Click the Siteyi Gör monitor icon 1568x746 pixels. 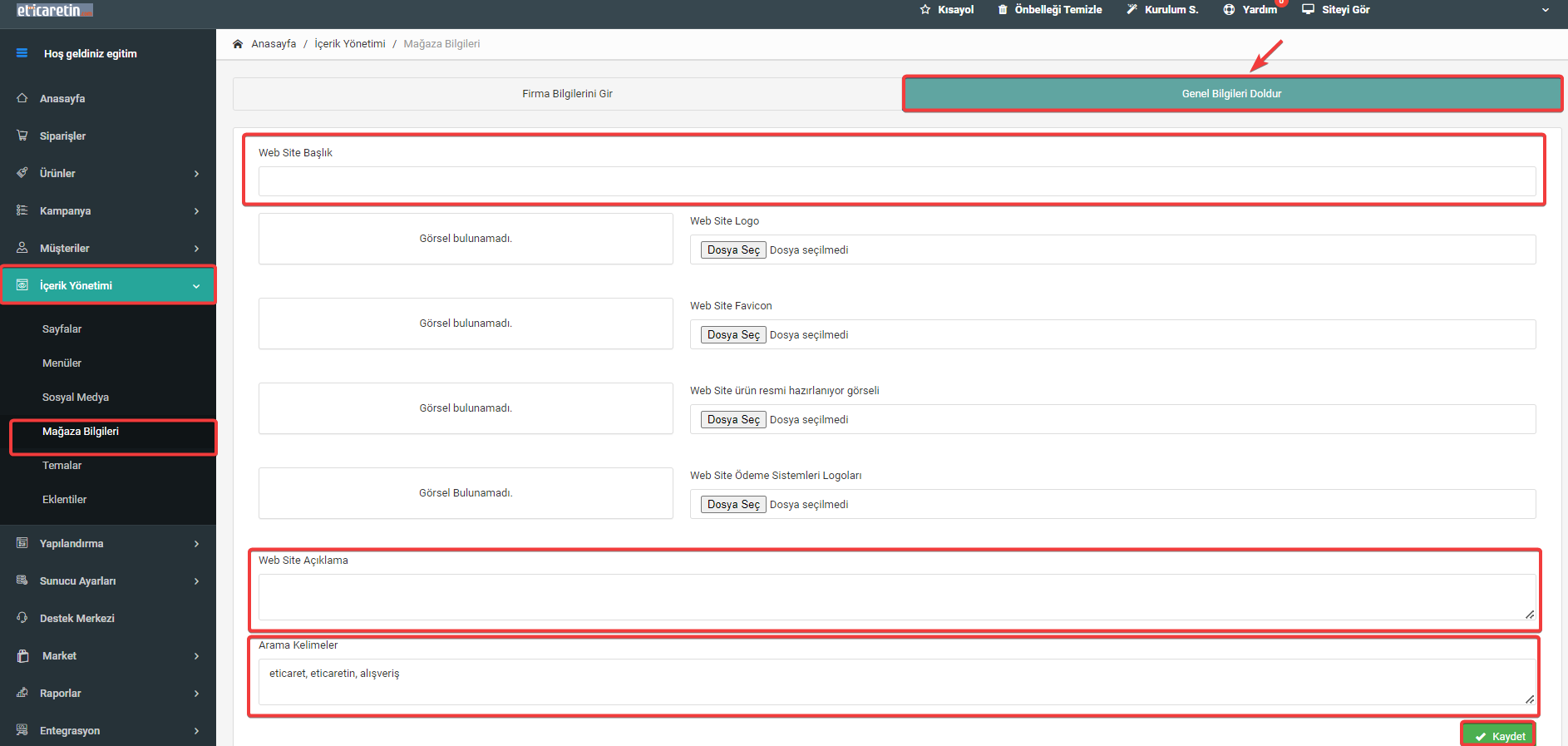(x=1308, y=9)
